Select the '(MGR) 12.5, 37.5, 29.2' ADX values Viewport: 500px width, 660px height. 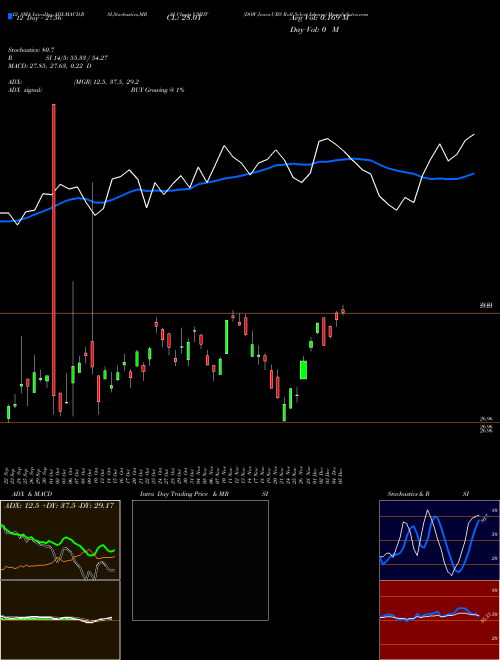coord(106,82)
